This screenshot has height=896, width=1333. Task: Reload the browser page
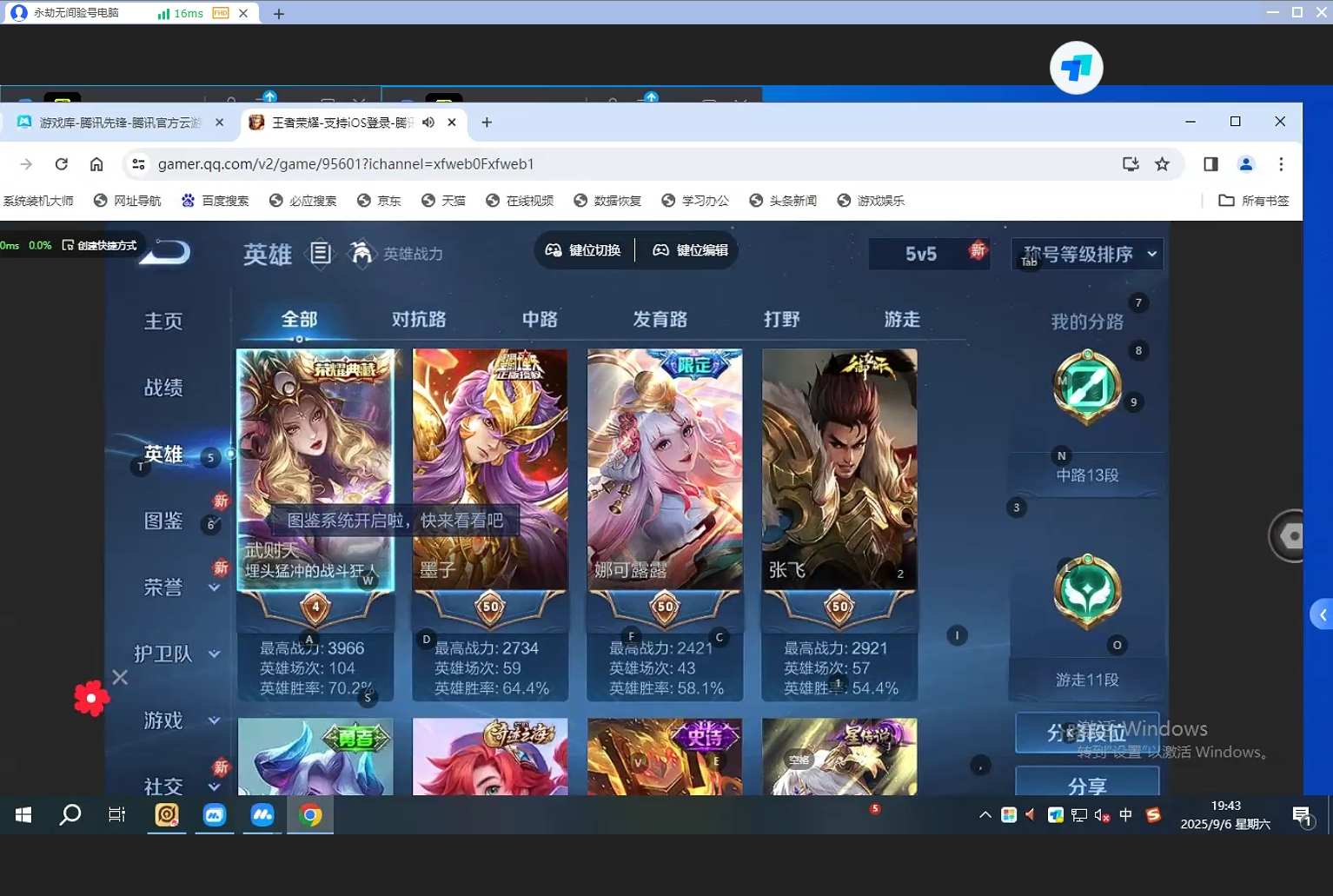click(61, 164)
